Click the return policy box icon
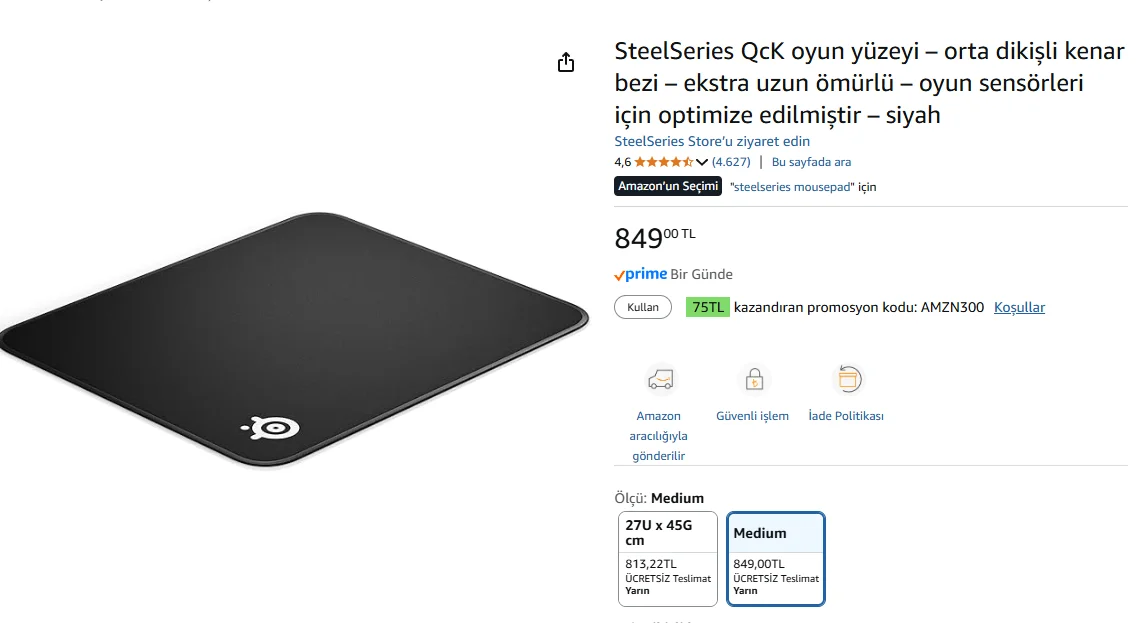This screenshot has width=1143, height=623. point(847,379)
